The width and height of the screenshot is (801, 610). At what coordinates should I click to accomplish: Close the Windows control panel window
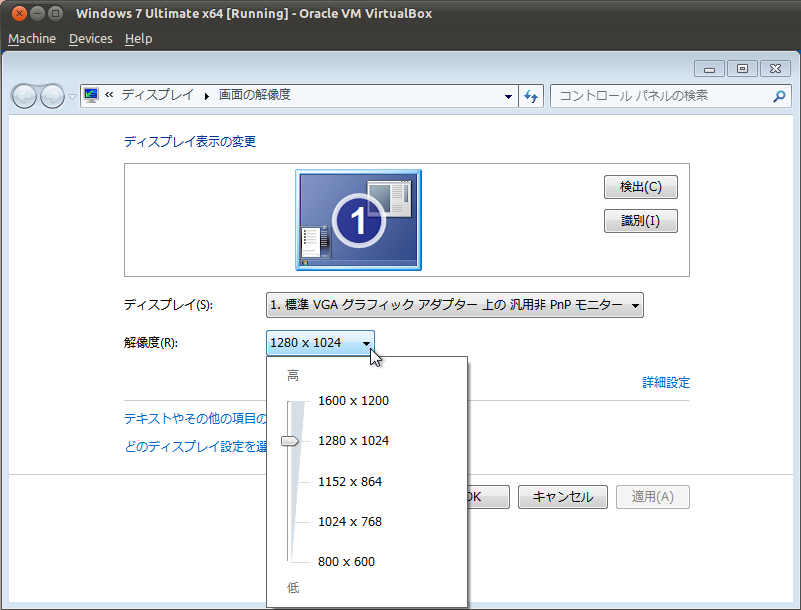click(x=775, y=69)
